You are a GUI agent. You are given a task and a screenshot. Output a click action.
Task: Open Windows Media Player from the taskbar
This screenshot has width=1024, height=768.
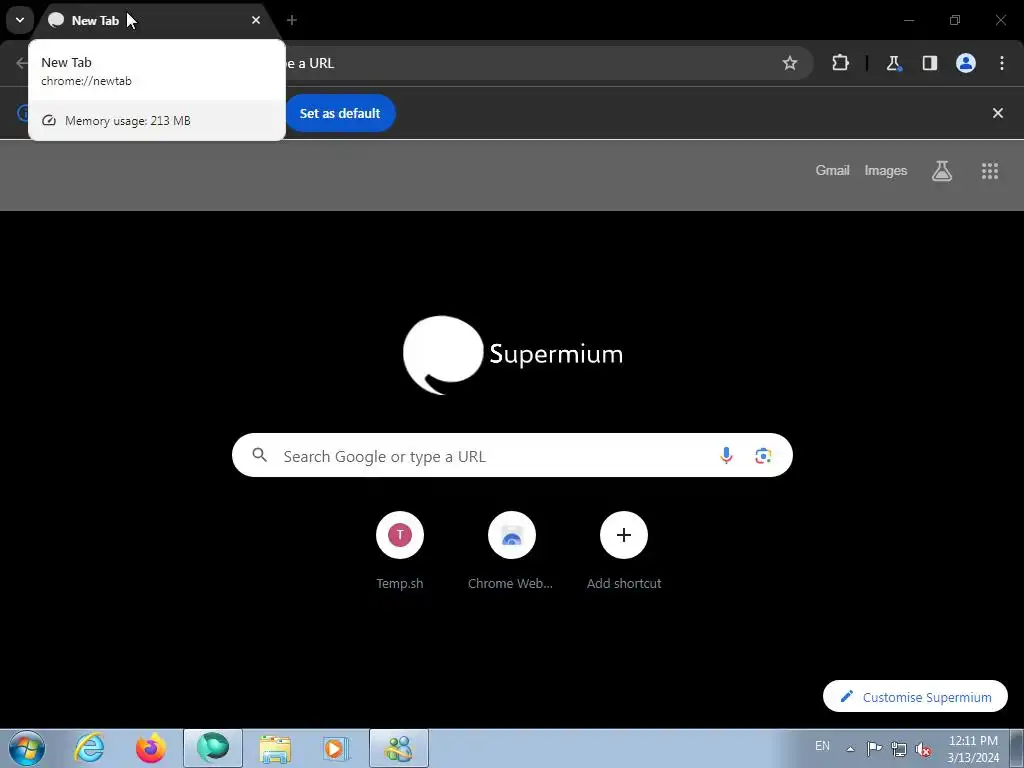337,748
